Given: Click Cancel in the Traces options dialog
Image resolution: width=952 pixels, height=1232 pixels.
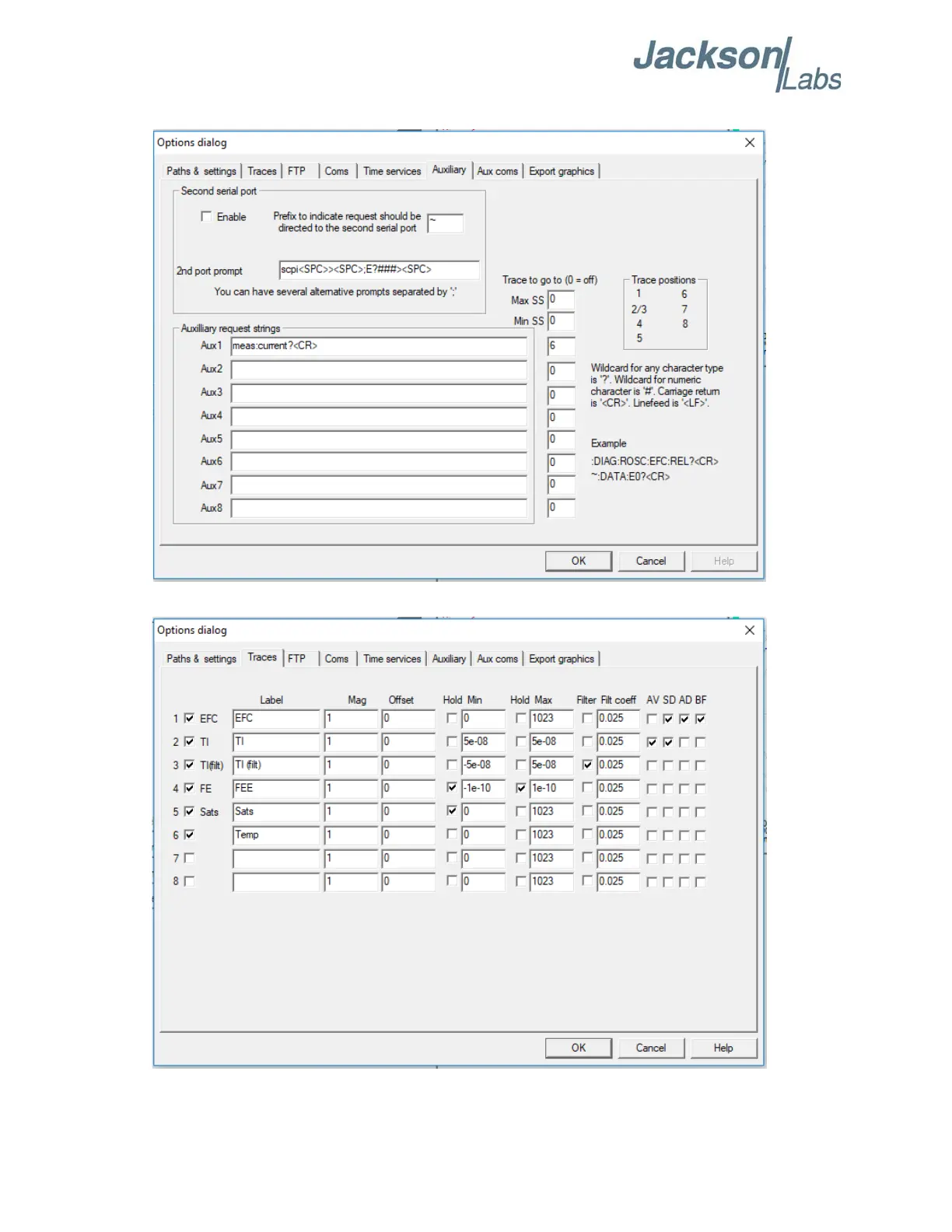Looking at the screenshot, I should [x=650, y=1048].
